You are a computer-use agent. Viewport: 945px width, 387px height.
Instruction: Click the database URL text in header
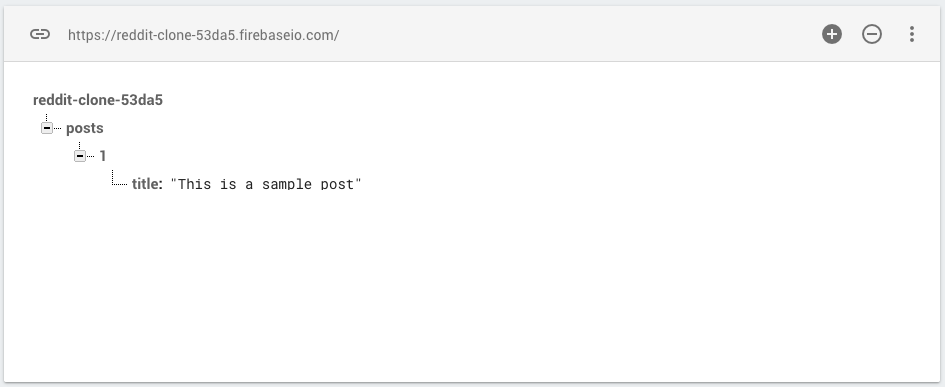click(203, 35)
